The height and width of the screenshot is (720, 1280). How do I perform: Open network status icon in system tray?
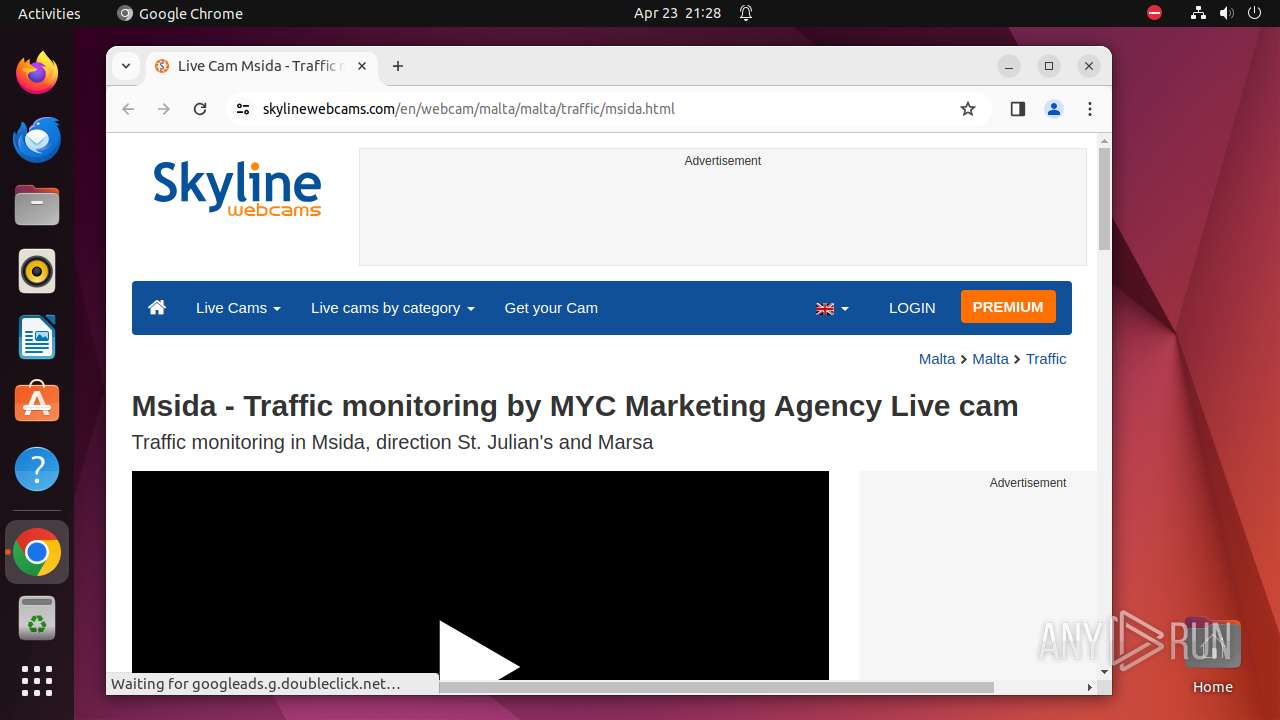pos(1198,13)
